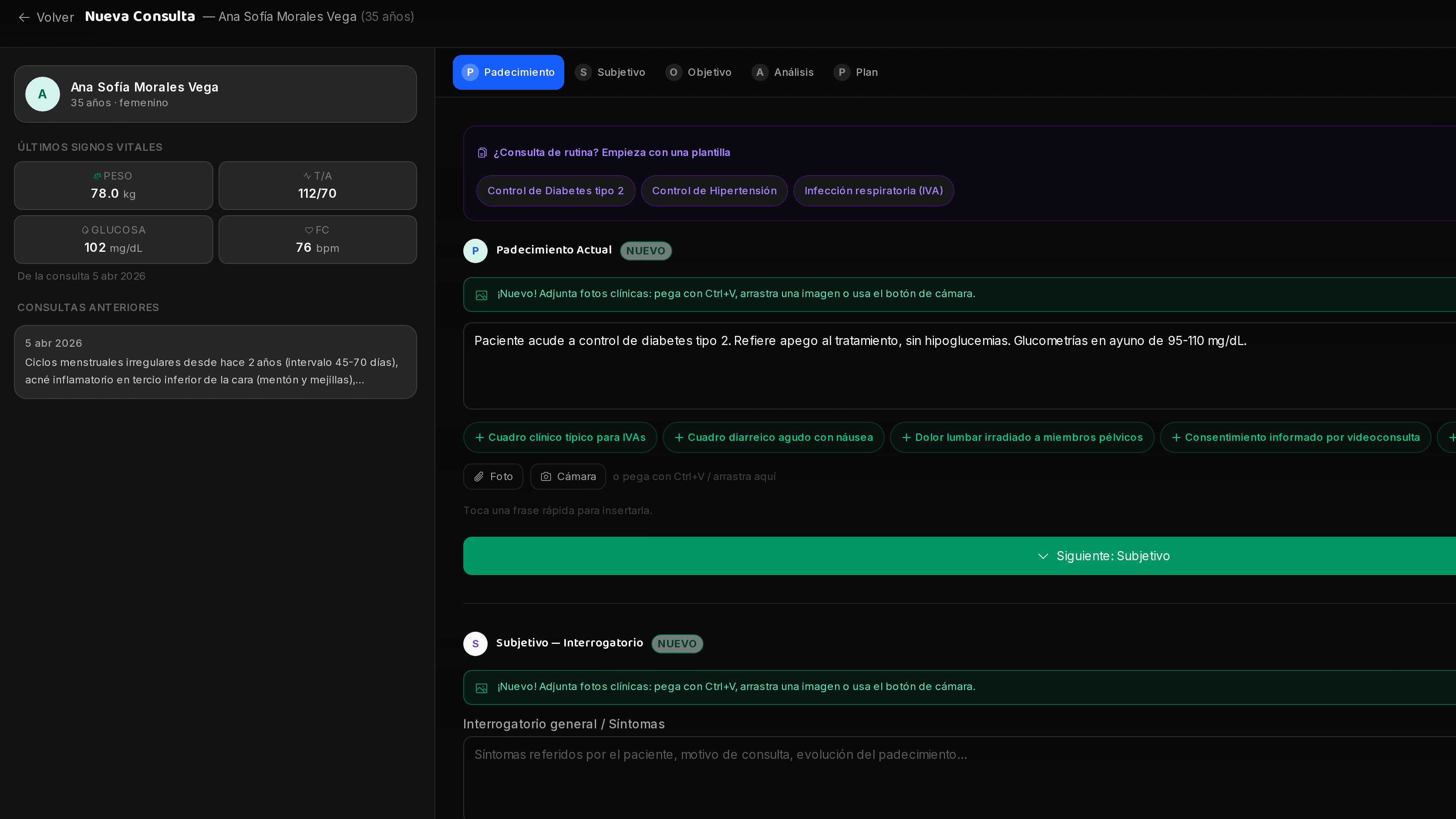Click the paperclip icon on Foto button
The image size is (1456, 819).
coord(479,477)
